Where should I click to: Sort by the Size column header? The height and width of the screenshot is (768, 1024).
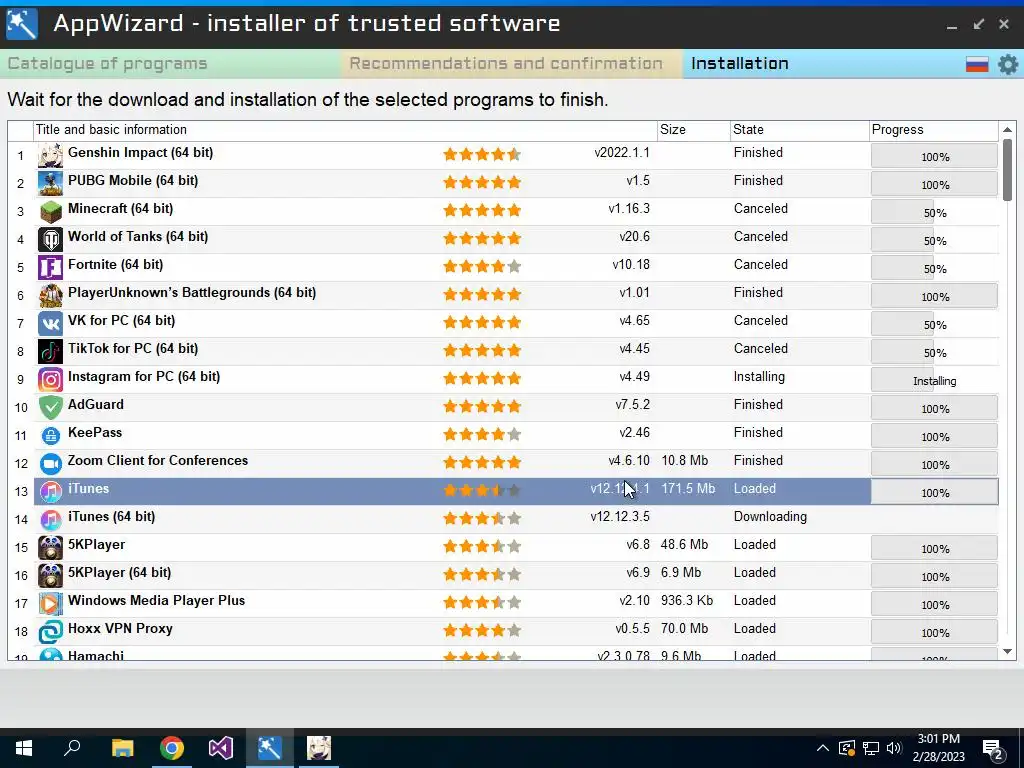pyautogui.click(x=694, y=130)
